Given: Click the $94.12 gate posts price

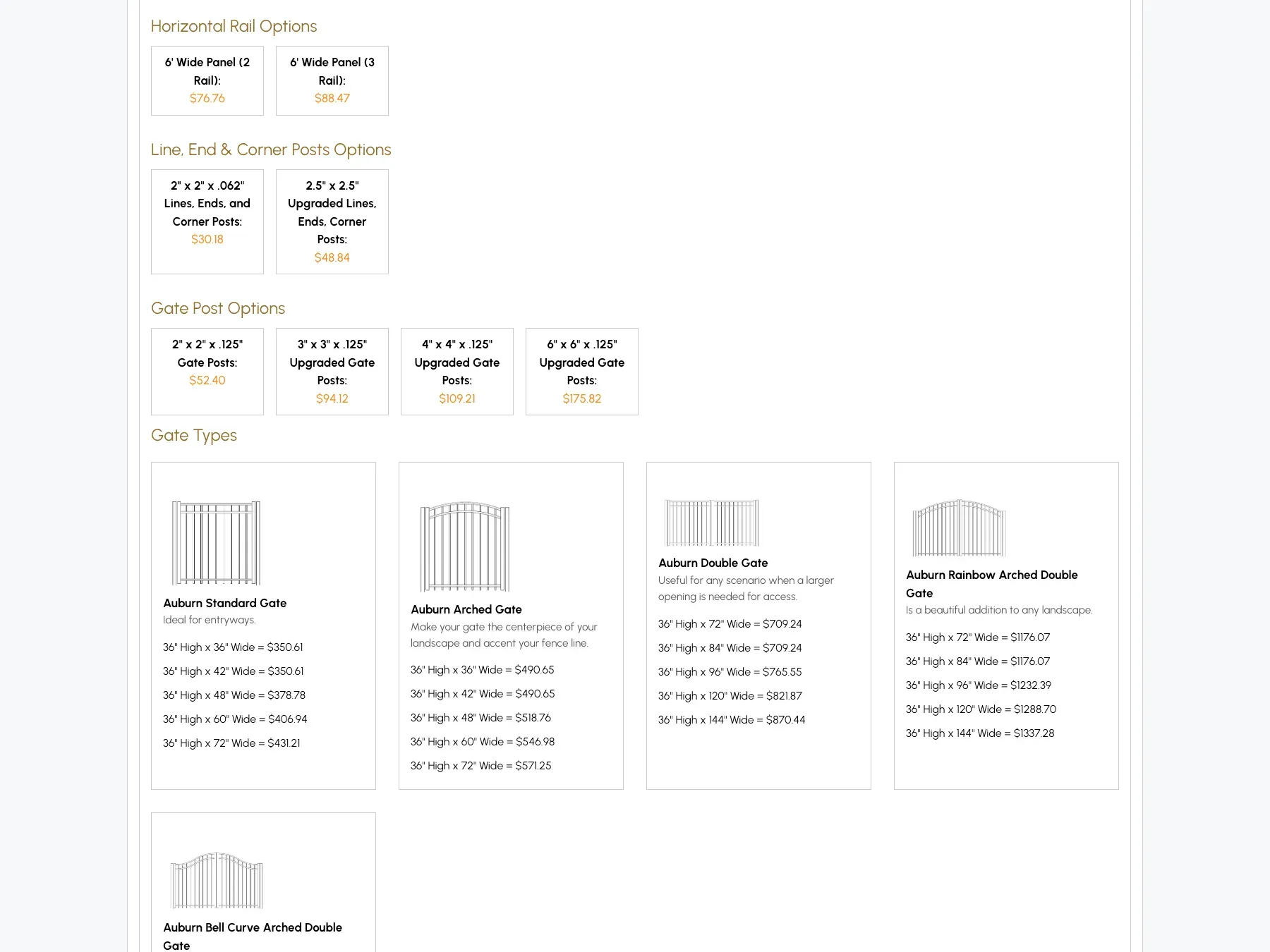Looking at the screenshot, I should tap(332, 398).
